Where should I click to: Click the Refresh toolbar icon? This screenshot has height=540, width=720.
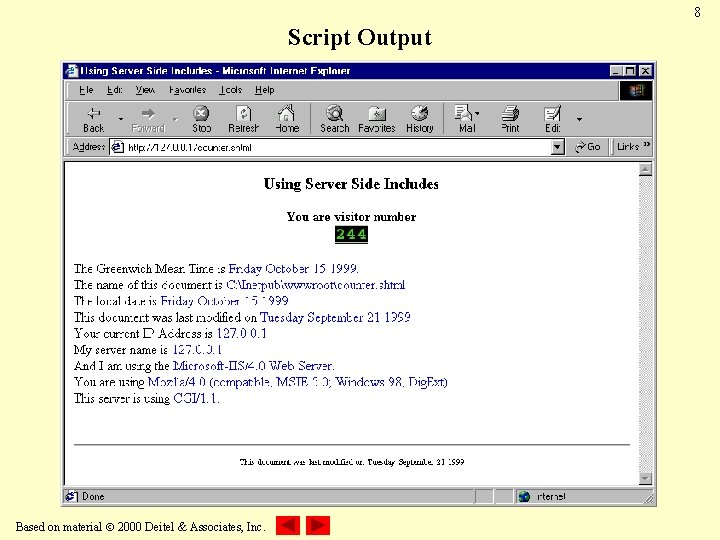(243, 113)
